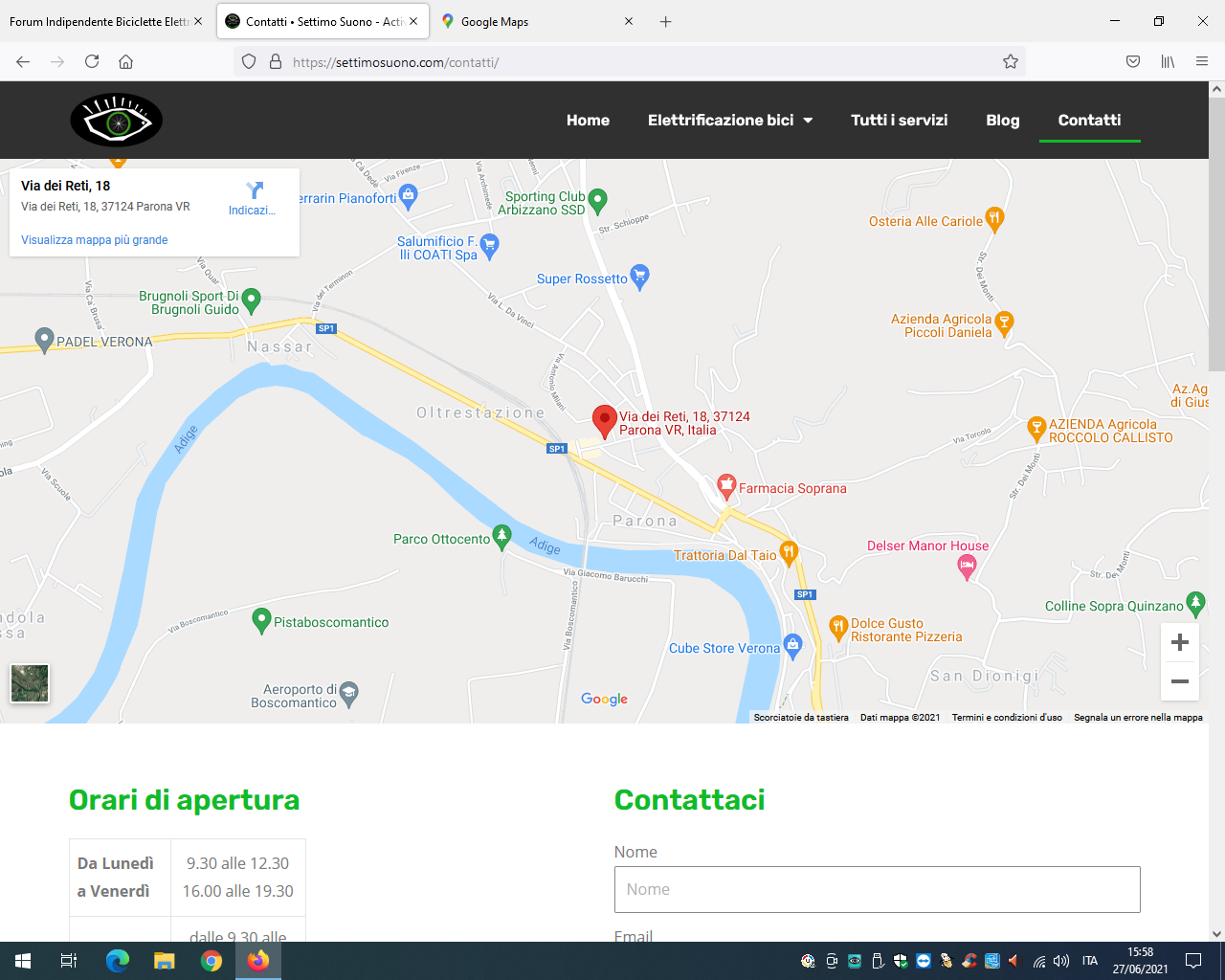Click the address bar URL
This screenshot has width=1225, height=980.
(395, 62)
